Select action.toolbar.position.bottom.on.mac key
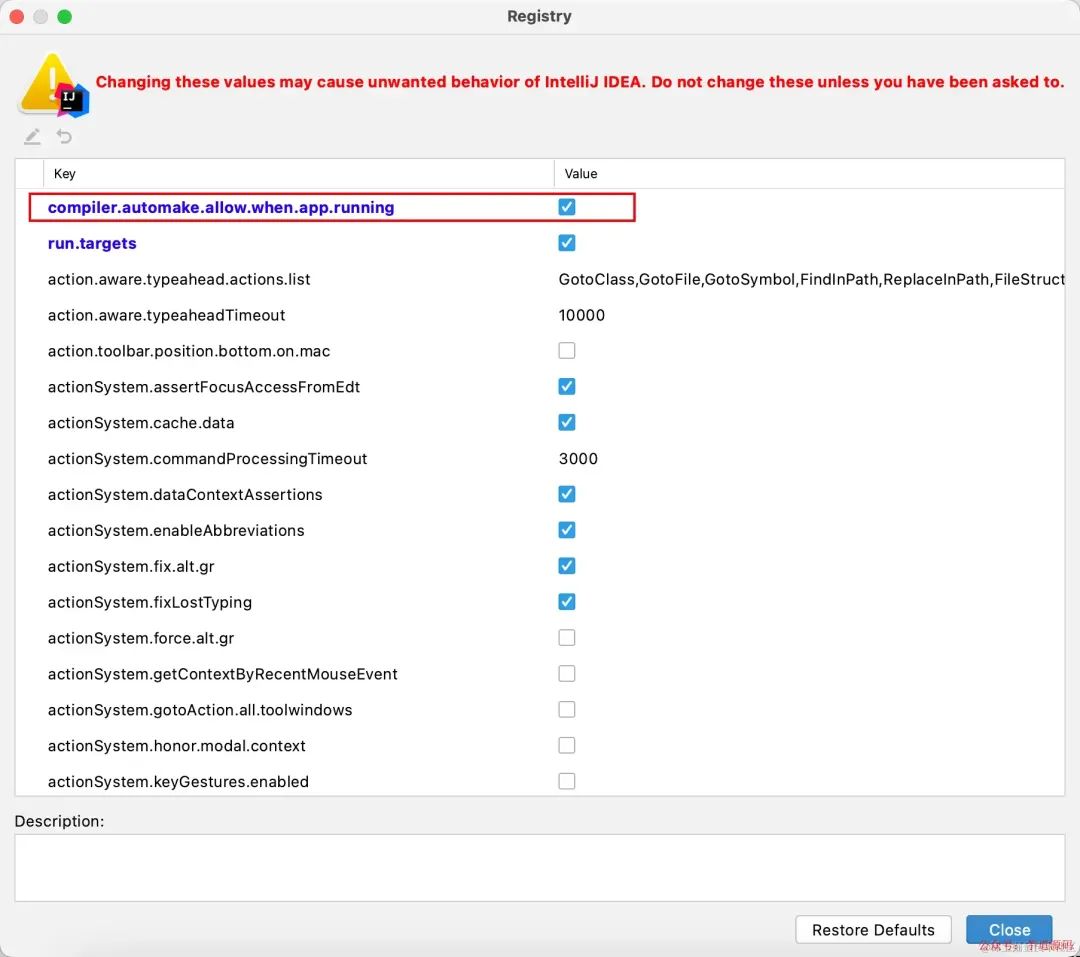The height and width of the screenshot is (957, 1080). [189, 351]
